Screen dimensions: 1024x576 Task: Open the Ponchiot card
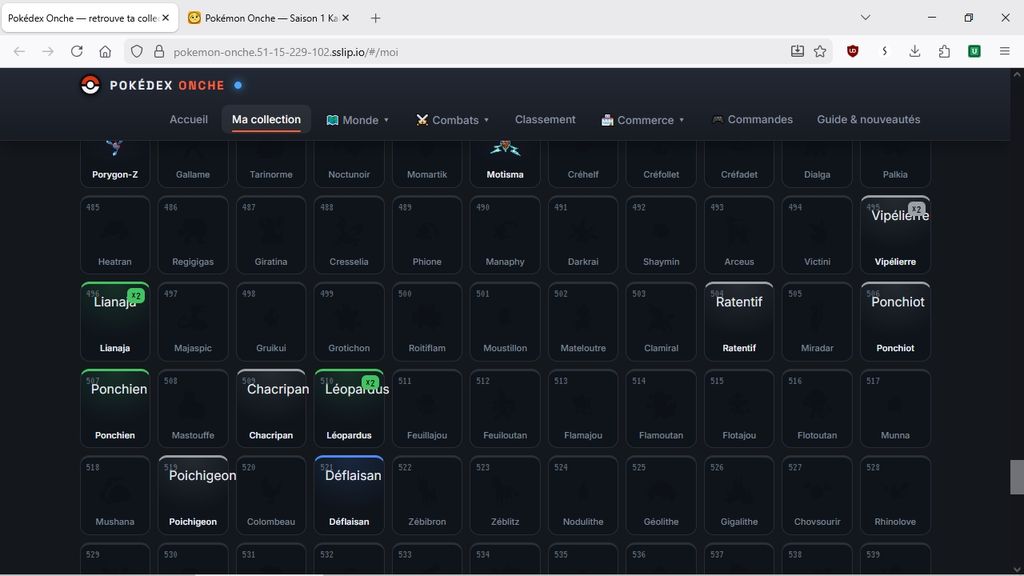click(895, 321)
